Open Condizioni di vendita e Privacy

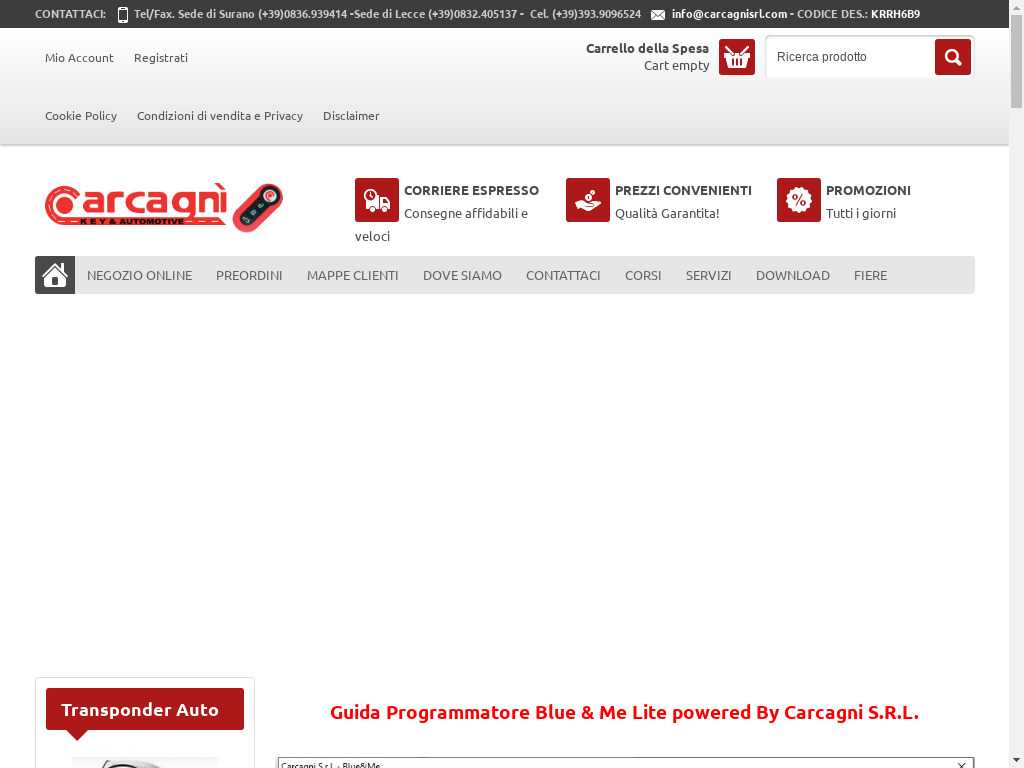220,116
